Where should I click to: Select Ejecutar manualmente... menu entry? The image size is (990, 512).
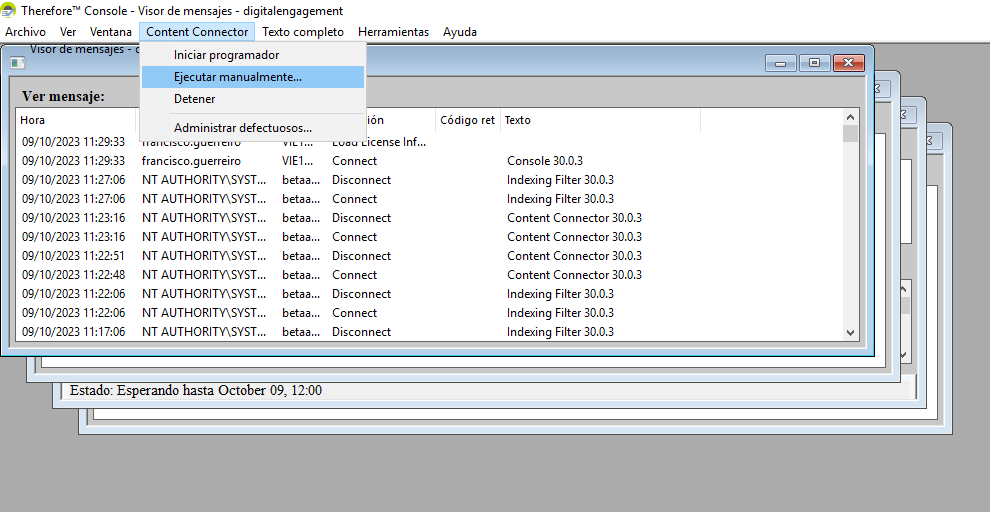[x=253, y=77]
